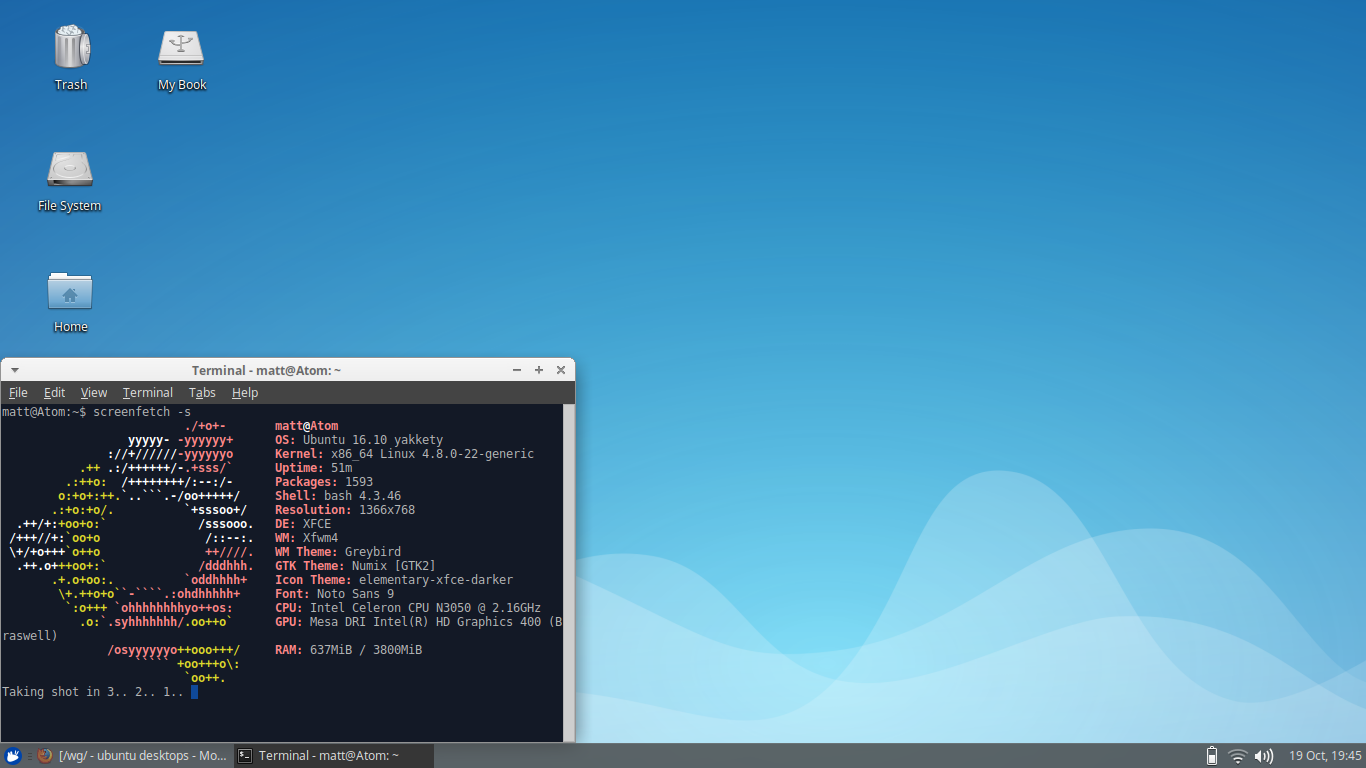
Task: Open the Terminal menu in menu bar
Action: point(148,393)
